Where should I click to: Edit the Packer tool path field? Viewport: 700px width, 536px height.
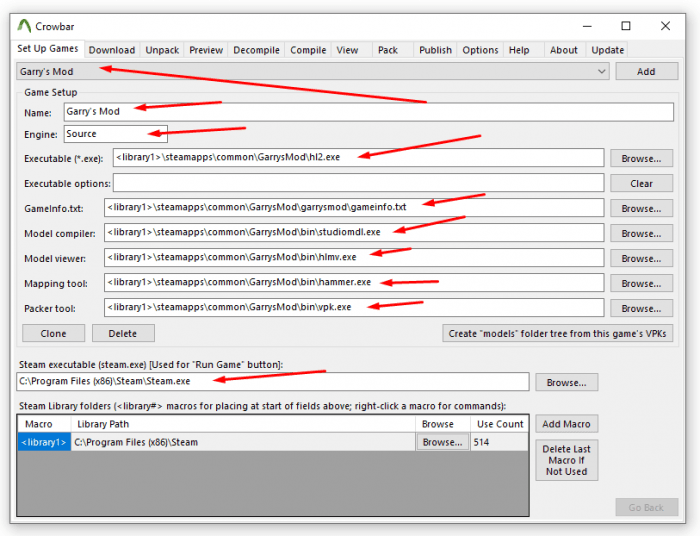(x=354, y=307)
